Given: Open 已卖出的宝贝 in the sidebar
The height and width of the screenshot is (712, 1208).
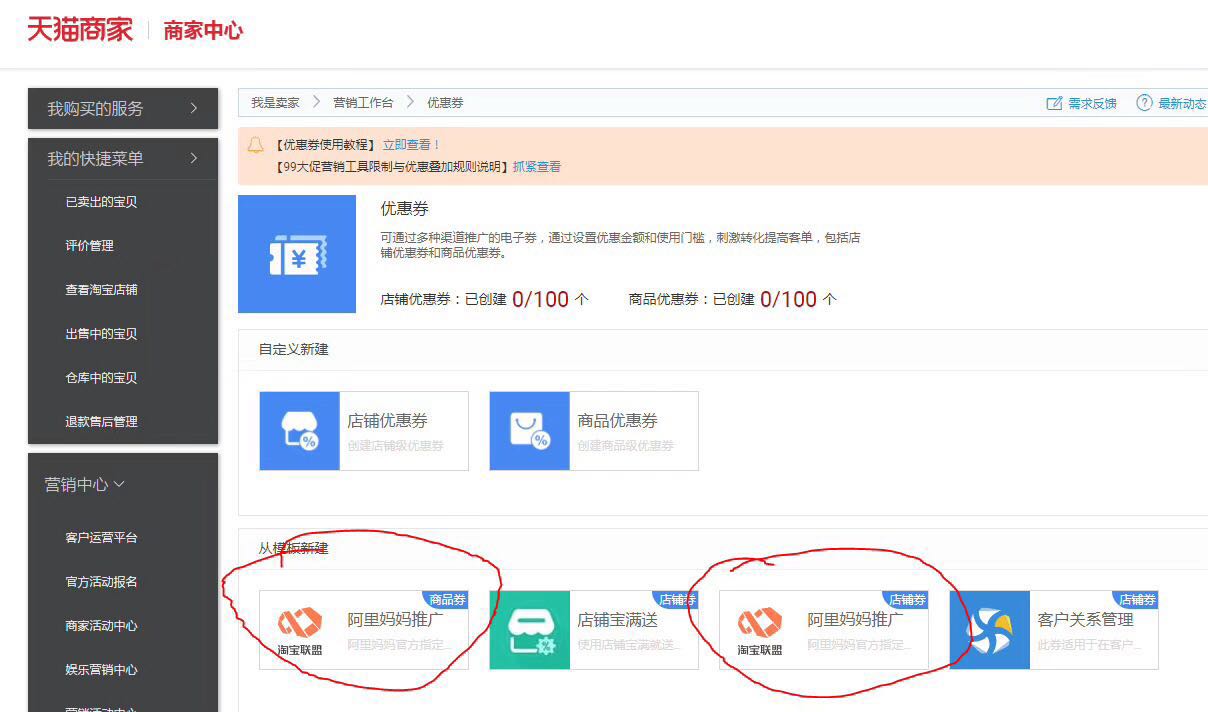Looking at the screenshot, I should coord(101,202).
